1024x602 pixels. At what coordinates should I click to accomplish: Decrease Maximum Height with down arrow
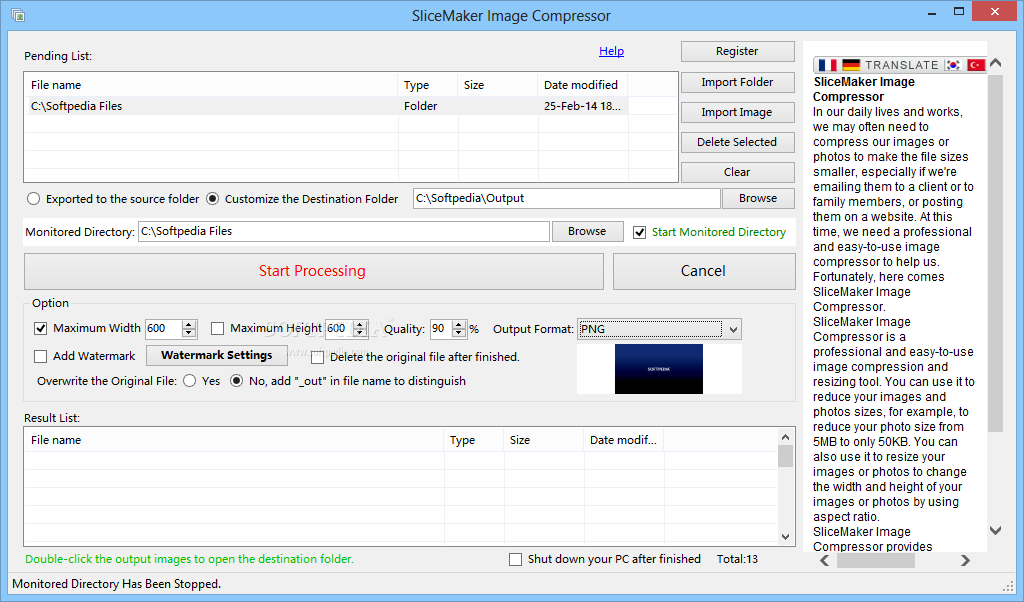(360, 333)
